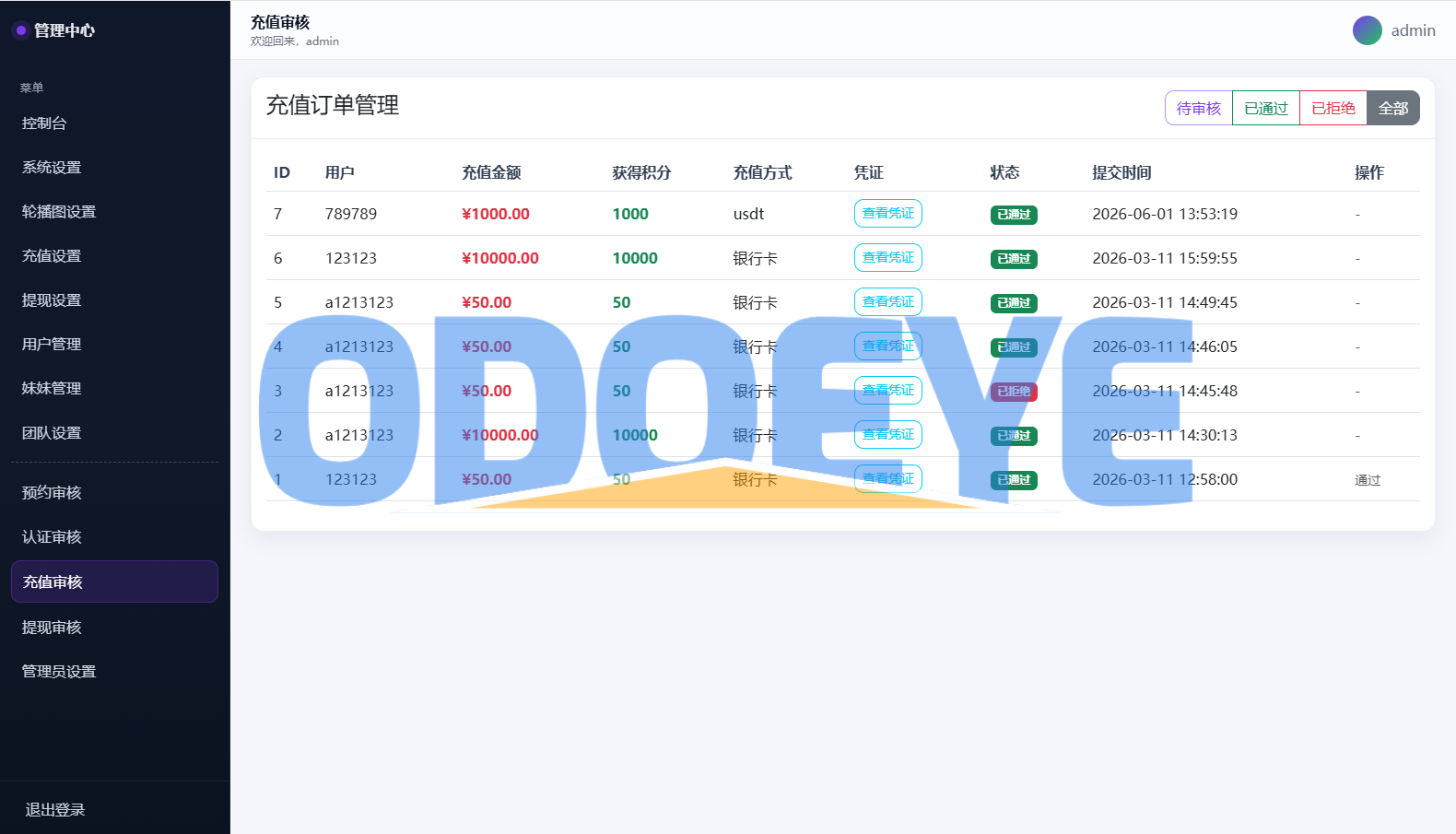The image size is (1456, 834).
Task: Click the purple 管理中心 logo dot
Action: pyautogui.click(x=20, y=30)
